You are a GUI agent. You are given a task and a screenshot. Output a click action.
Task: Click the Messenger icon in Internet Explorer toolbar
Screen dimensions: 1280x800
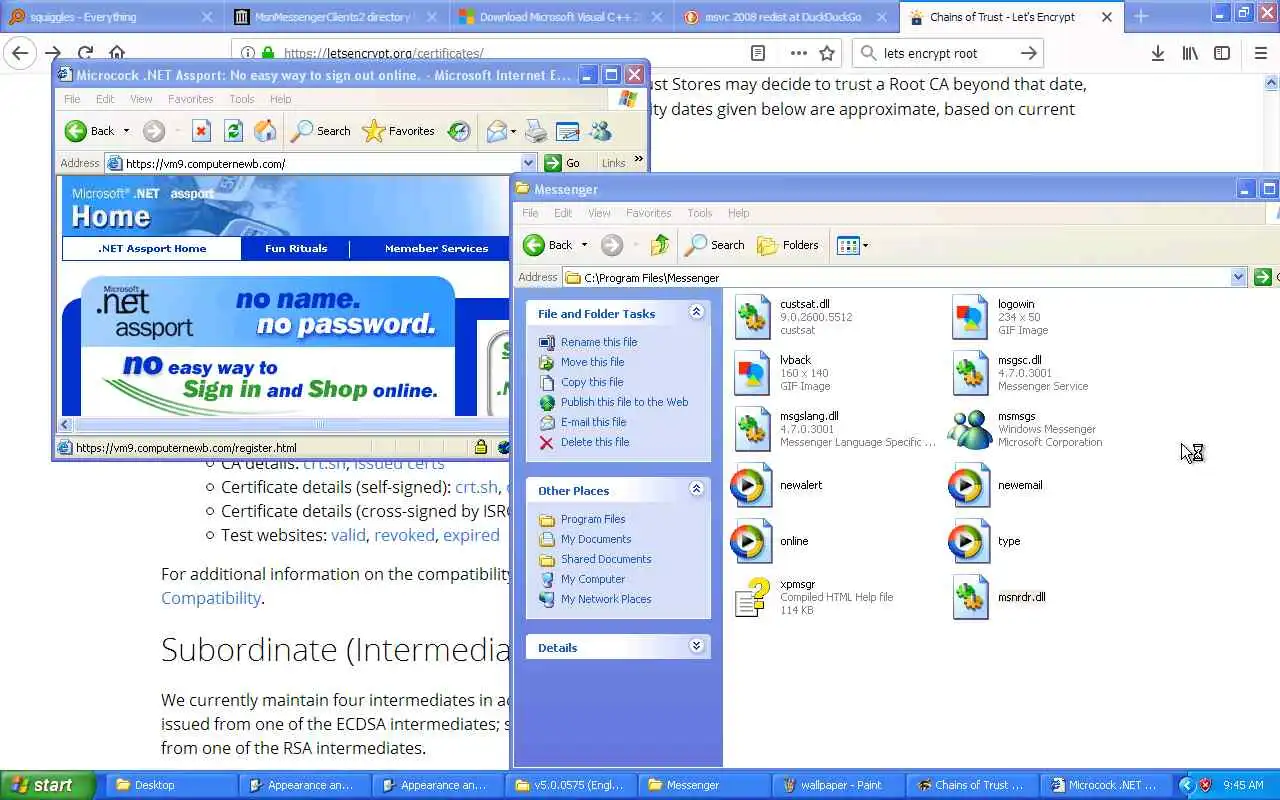pos(600,131)
